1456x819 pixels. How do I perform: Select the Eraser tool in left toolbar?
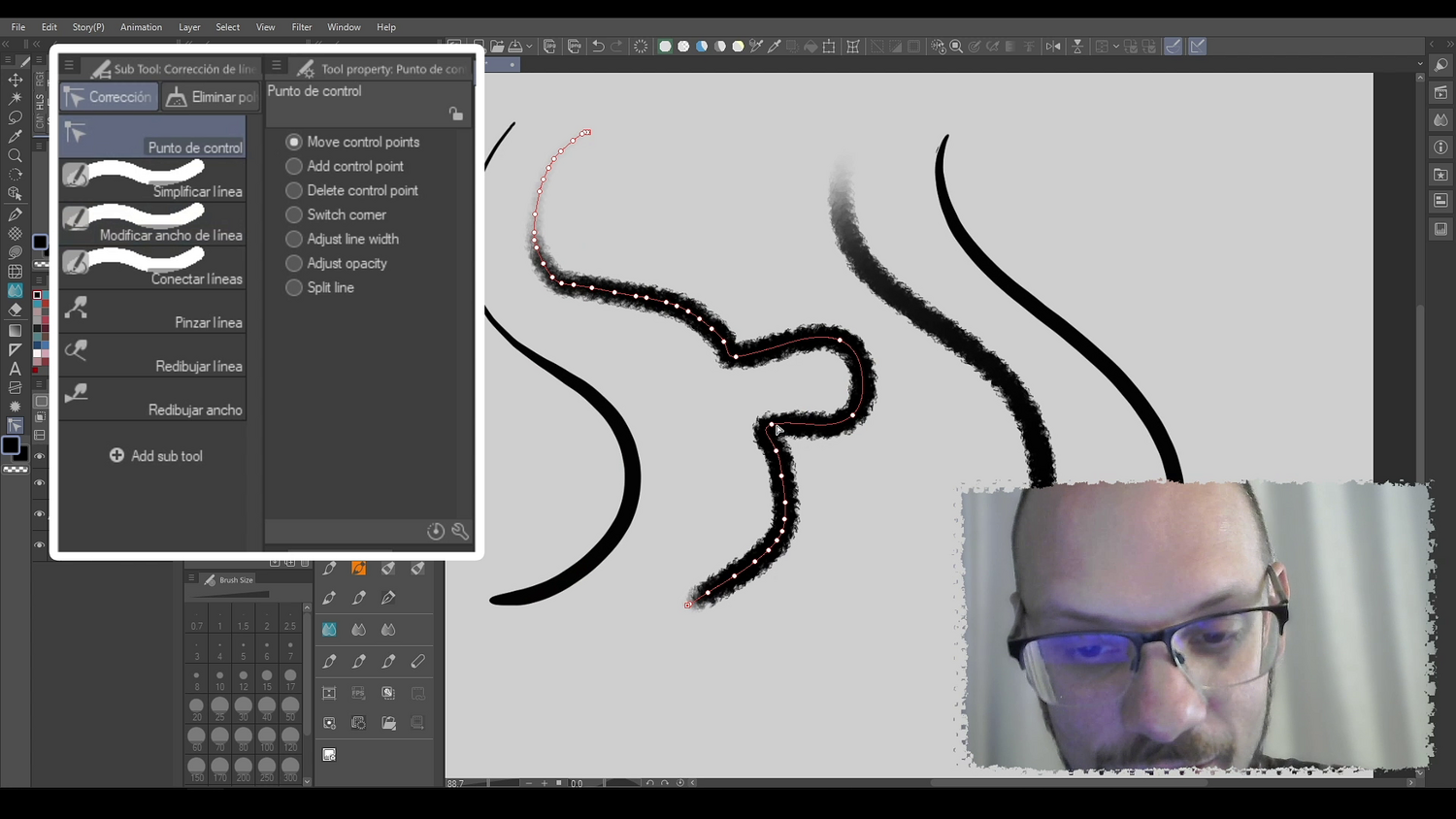coord(15,310)
